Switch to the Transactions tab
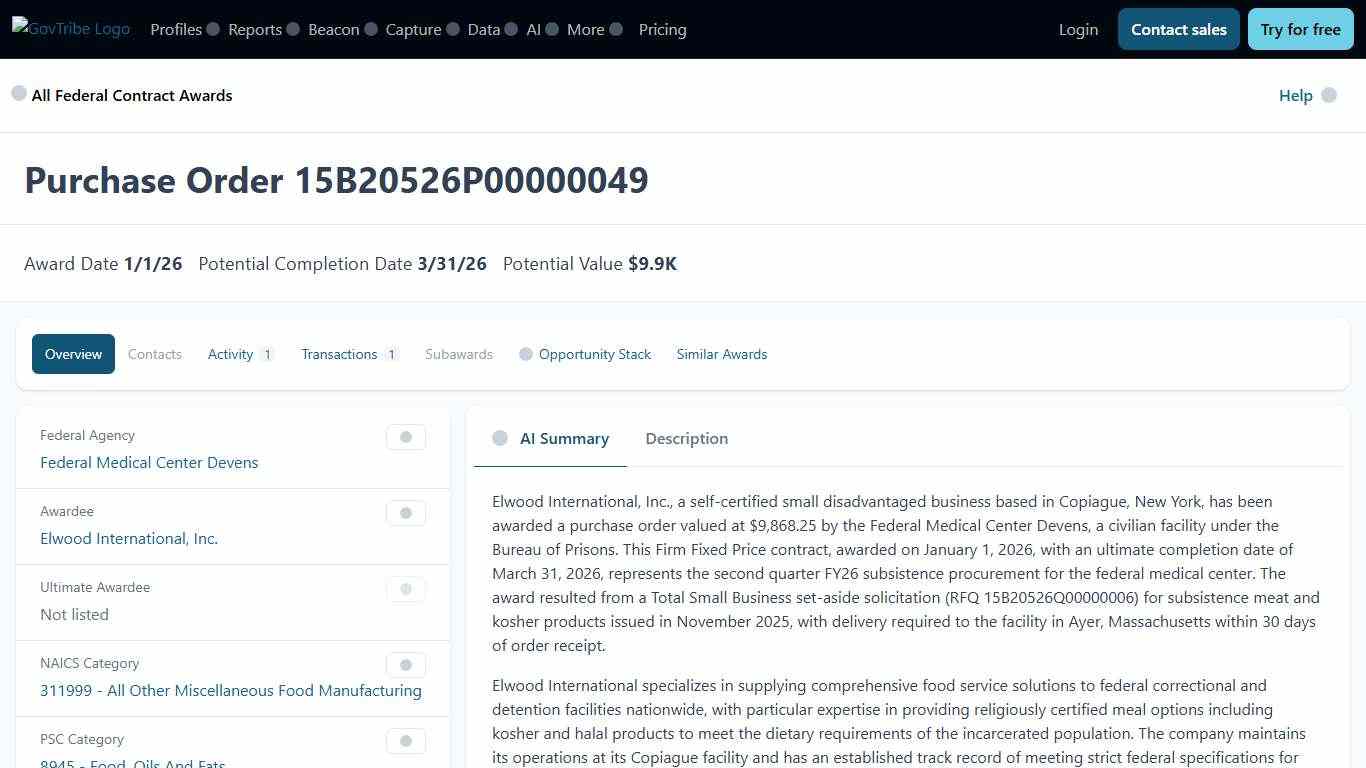The height and width of the screenshot is (768, 1366). click(x=339, y=353)
